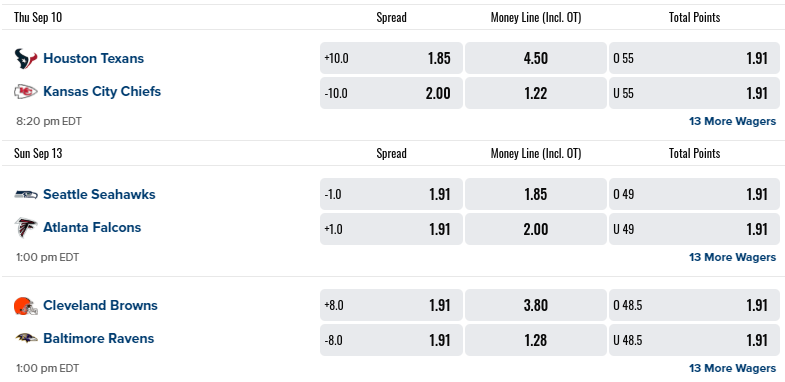The image size is (785, 382).
Task: Click the Seattle Seahawks logo icon
Action: (26, 194)
